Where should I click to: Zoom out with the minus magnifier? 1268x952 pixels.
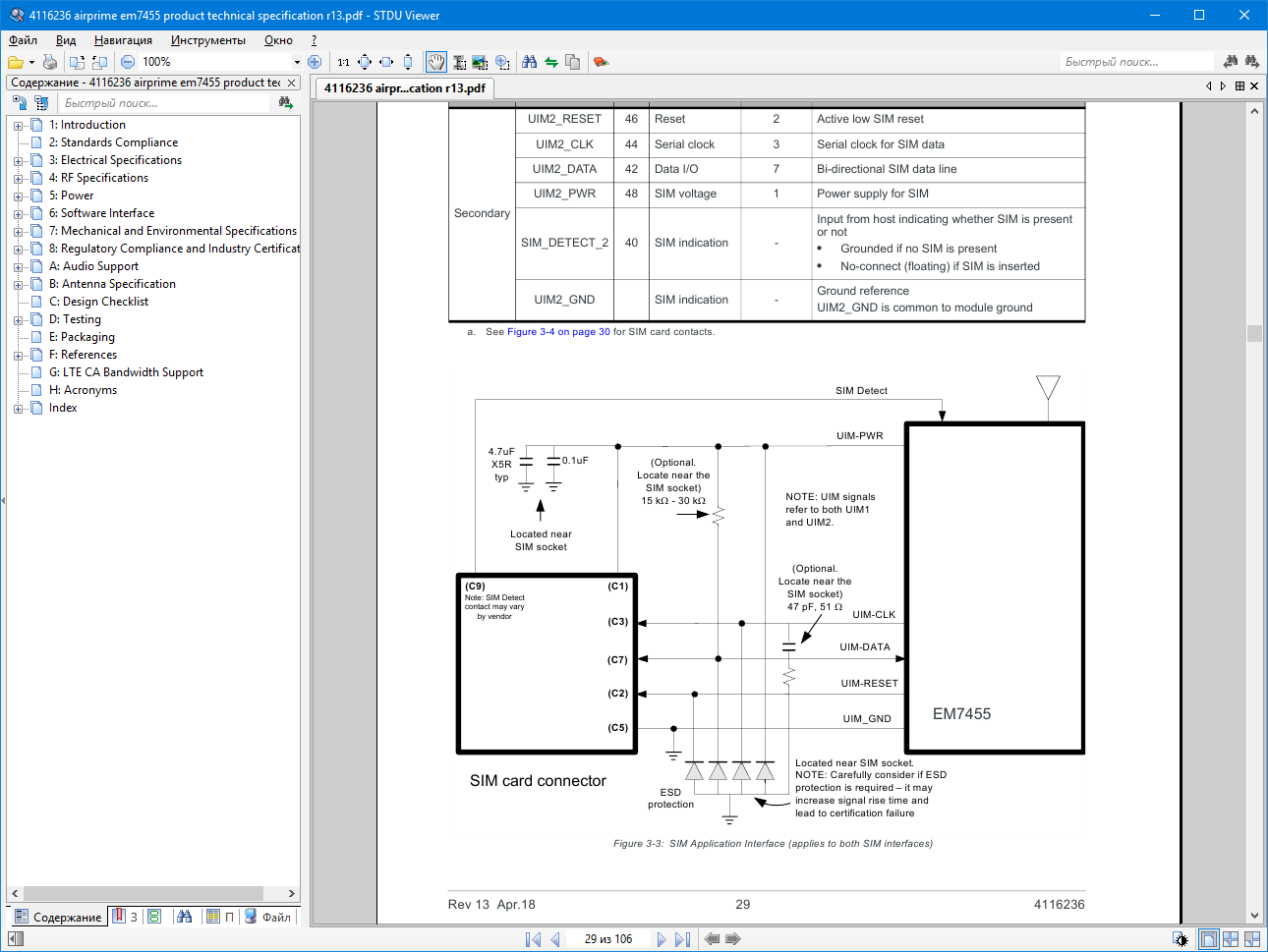[x=128, y=62]
